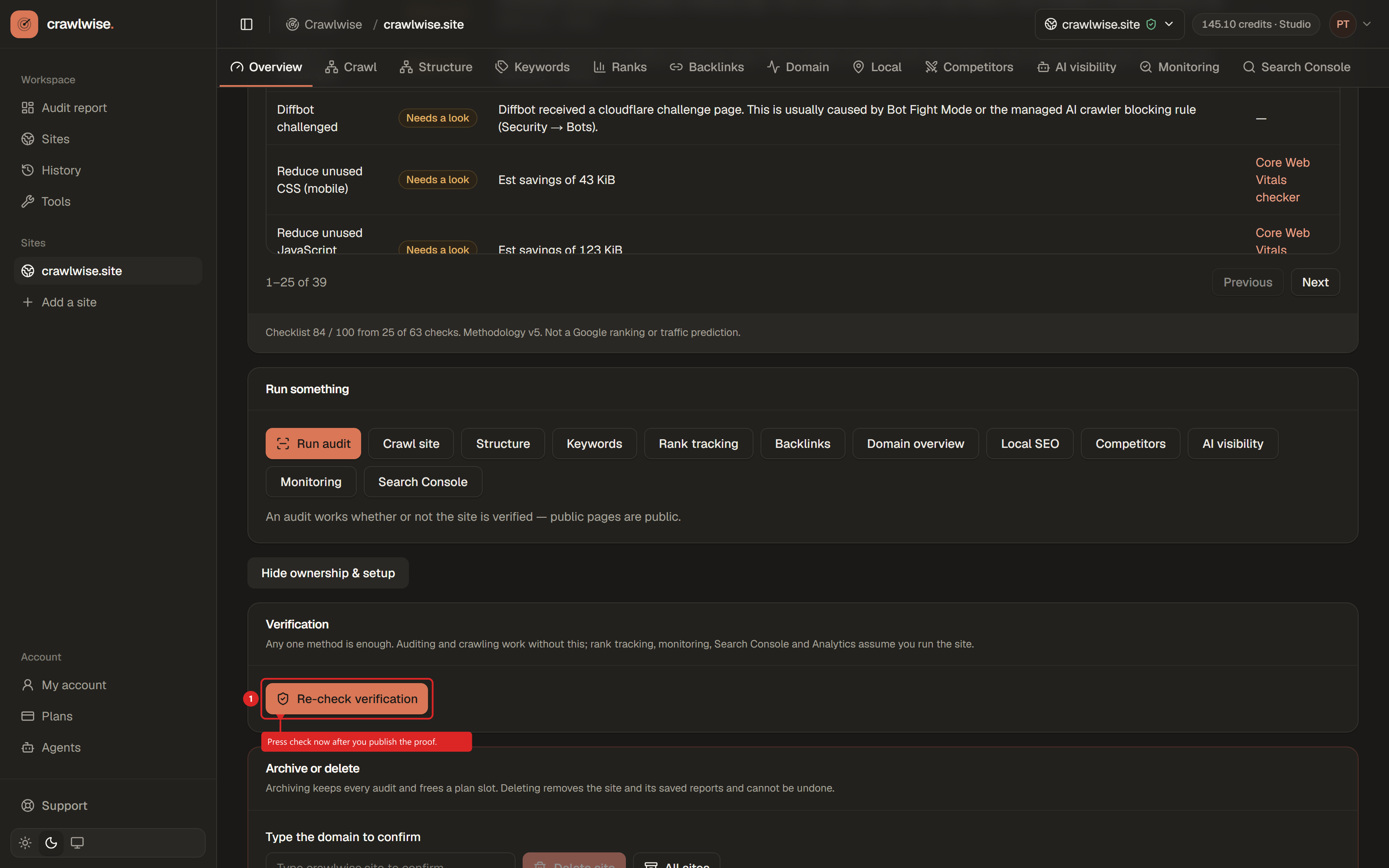
Task: Click the Structure run button
Action: click(x=503, y=444)
